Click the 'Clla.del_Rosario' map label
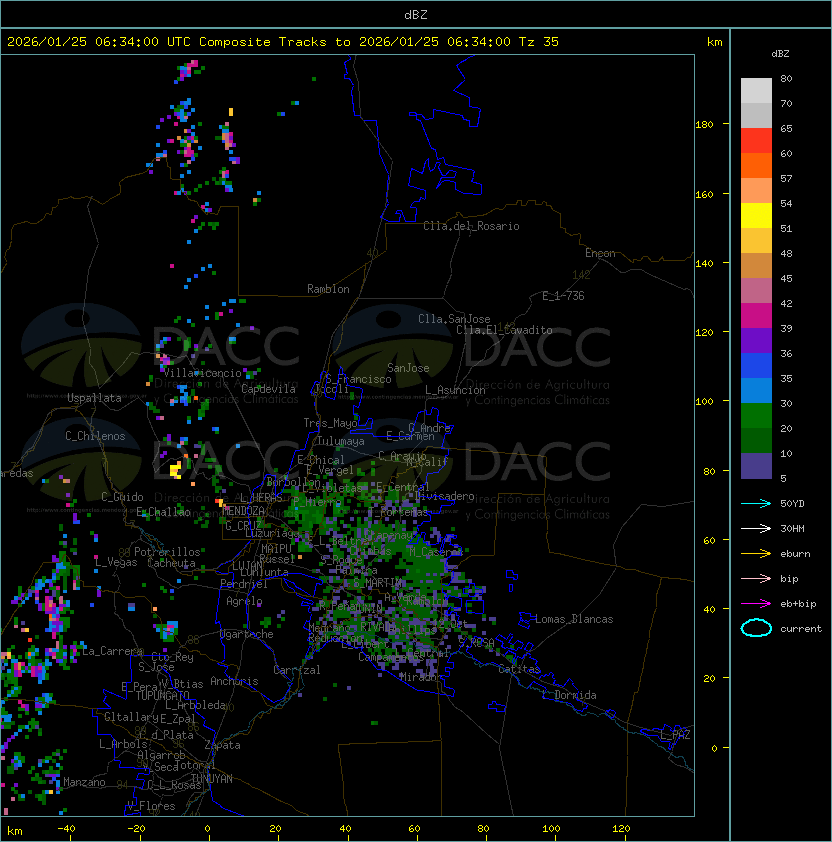Screen dimensions: 832x842 coord(471,226)
